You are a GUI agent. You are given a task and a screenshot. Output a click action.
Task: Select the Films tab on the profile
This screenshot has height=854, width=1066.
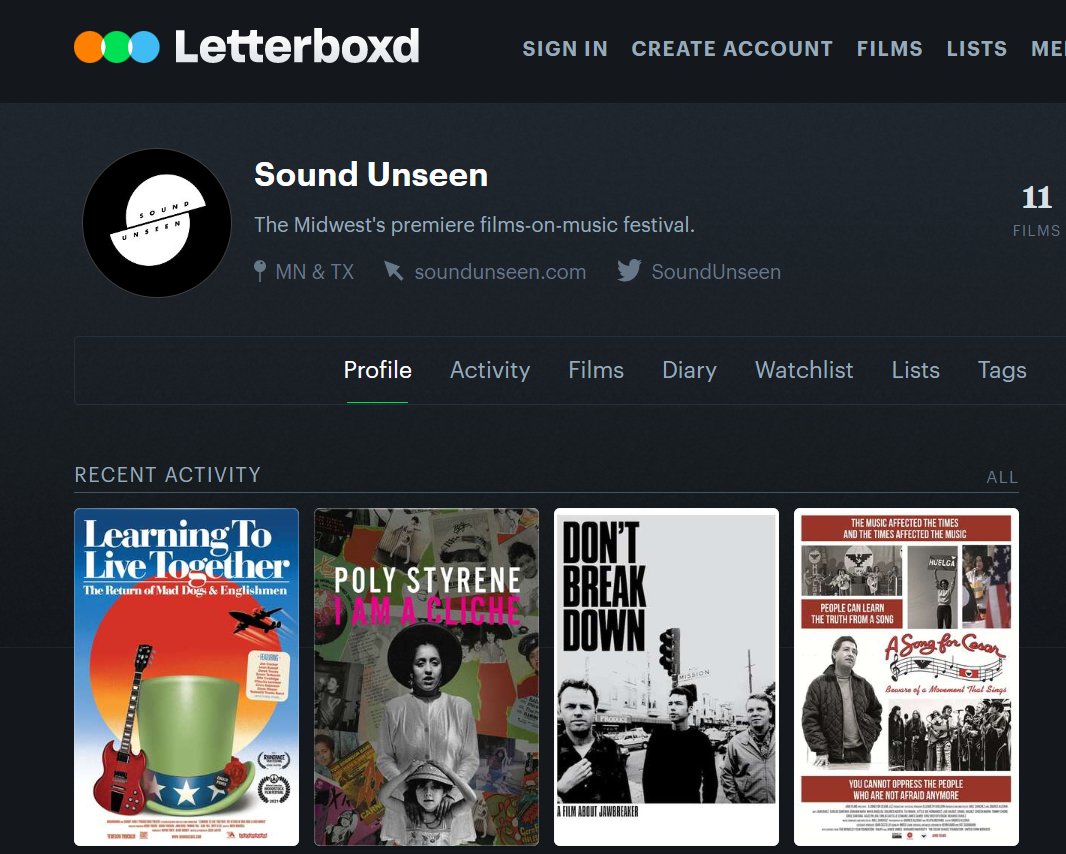pos(595,370)
